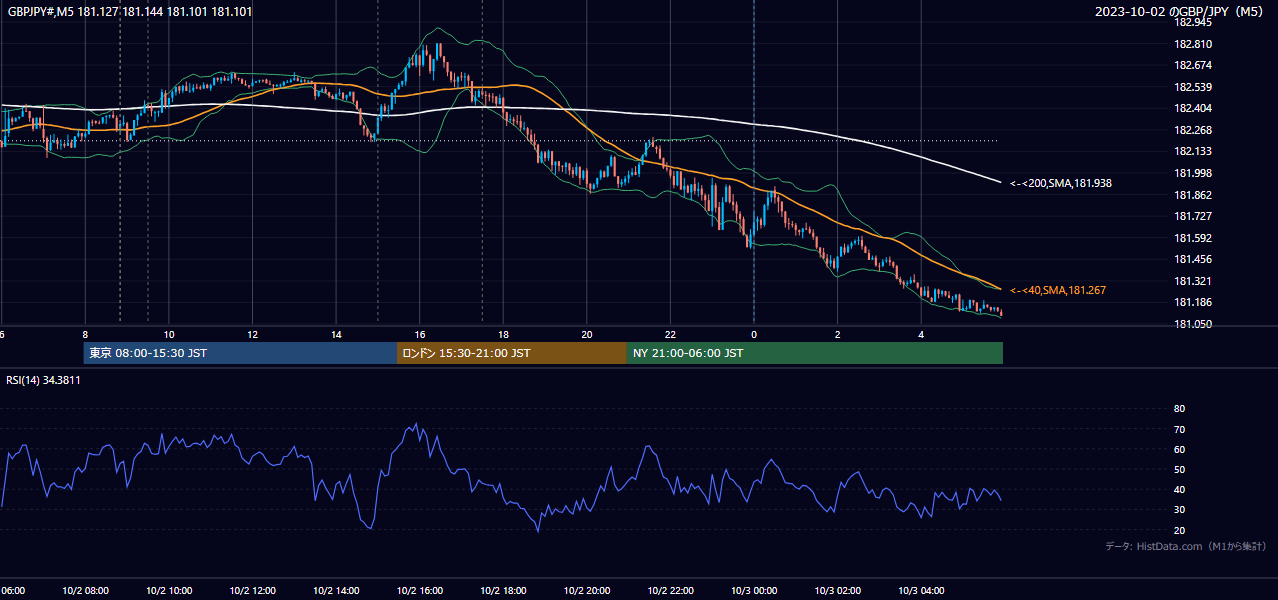Click the 2023-10-02 GBP/JPY (M5) chart title
Screen dimensions: 1278x600
pyautogui.click(x=1180, y=12)
